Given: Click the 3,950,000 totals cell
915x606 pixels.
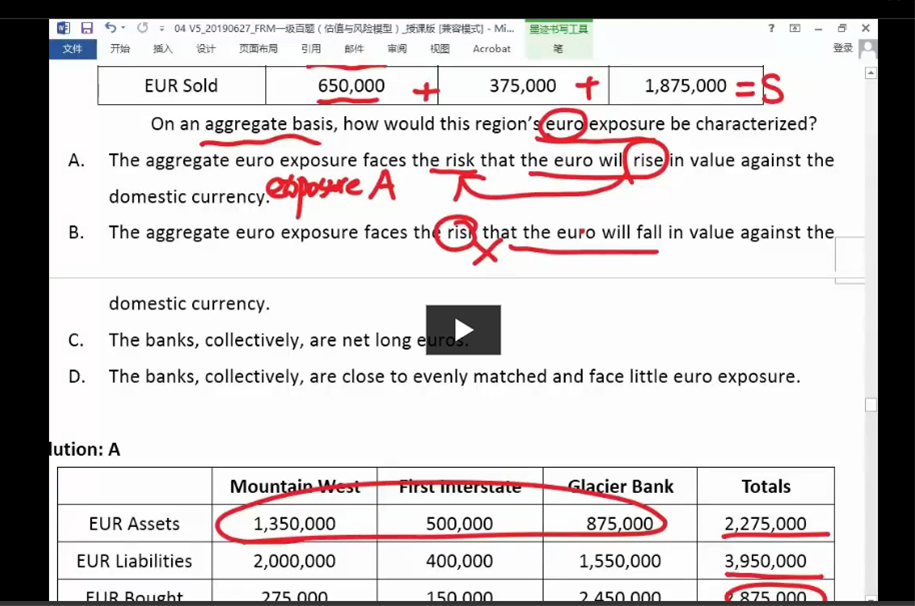Looking at the screenshot, I should (766, 561).
